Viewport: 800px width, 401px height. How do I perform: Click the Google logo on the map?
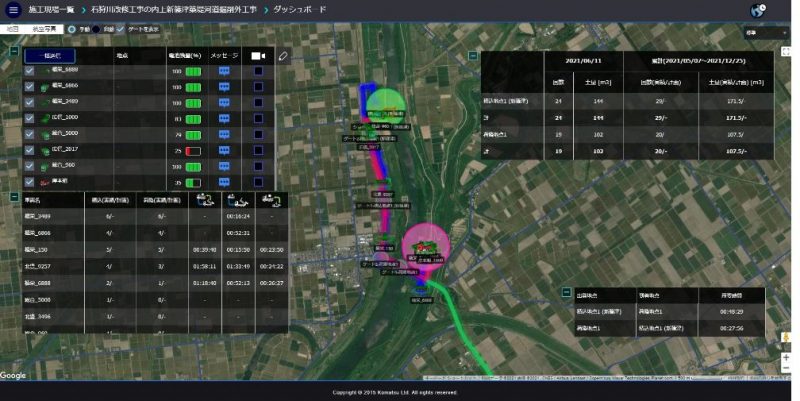pos(13,375)
